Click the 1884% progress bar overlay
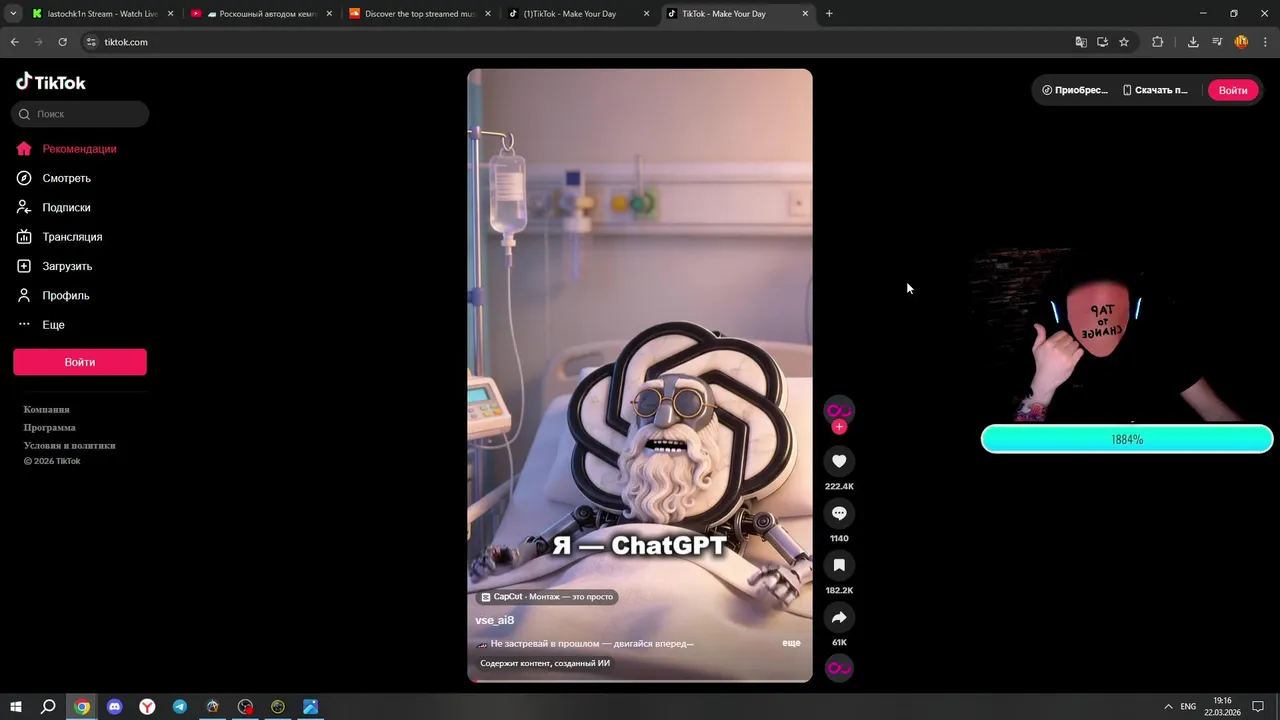 click(1127, 439)
